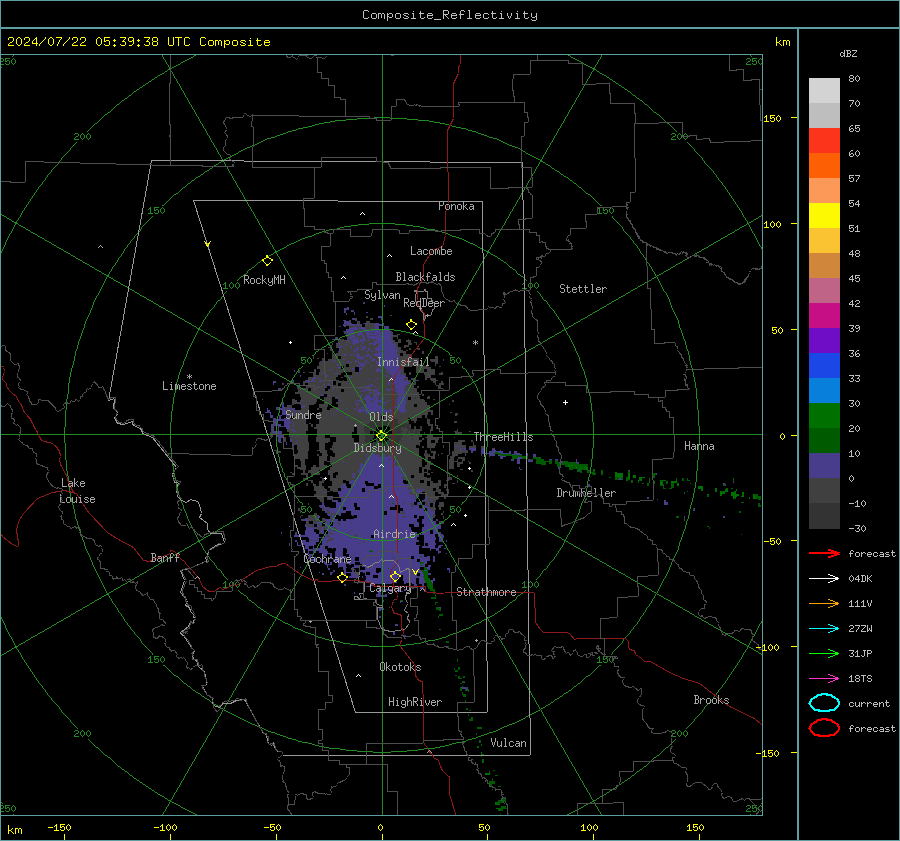This screenshot has width=900, height=841.
Task: Click the Vulcan town label
Action: pos(508,743)
